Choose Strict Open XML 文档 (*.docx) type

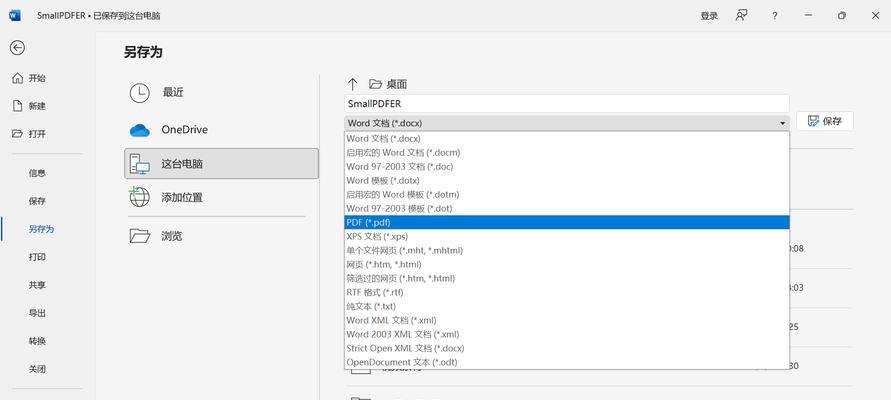(x=567, y=348)
